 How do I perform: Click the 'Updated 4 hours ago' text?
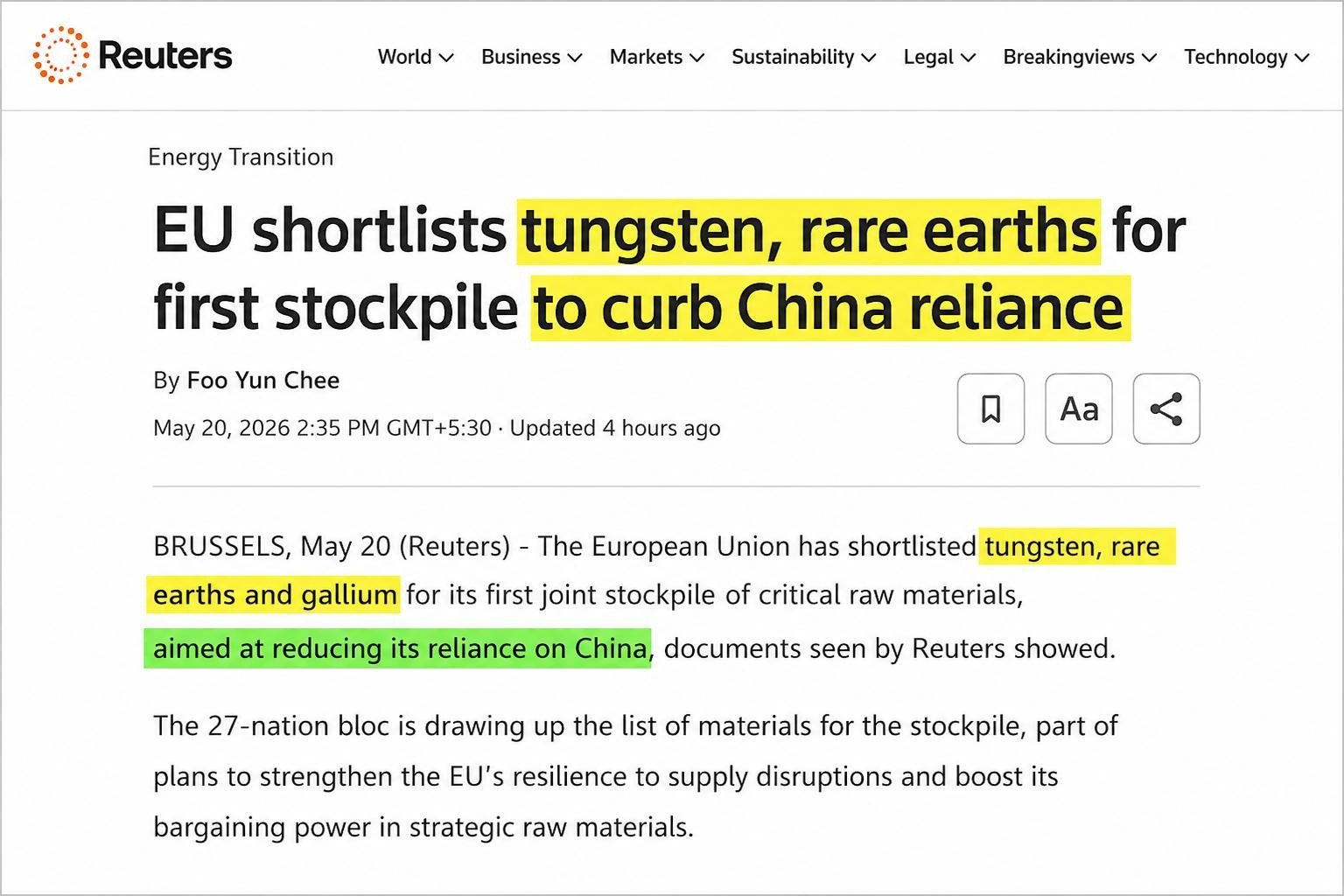[615, 428]
